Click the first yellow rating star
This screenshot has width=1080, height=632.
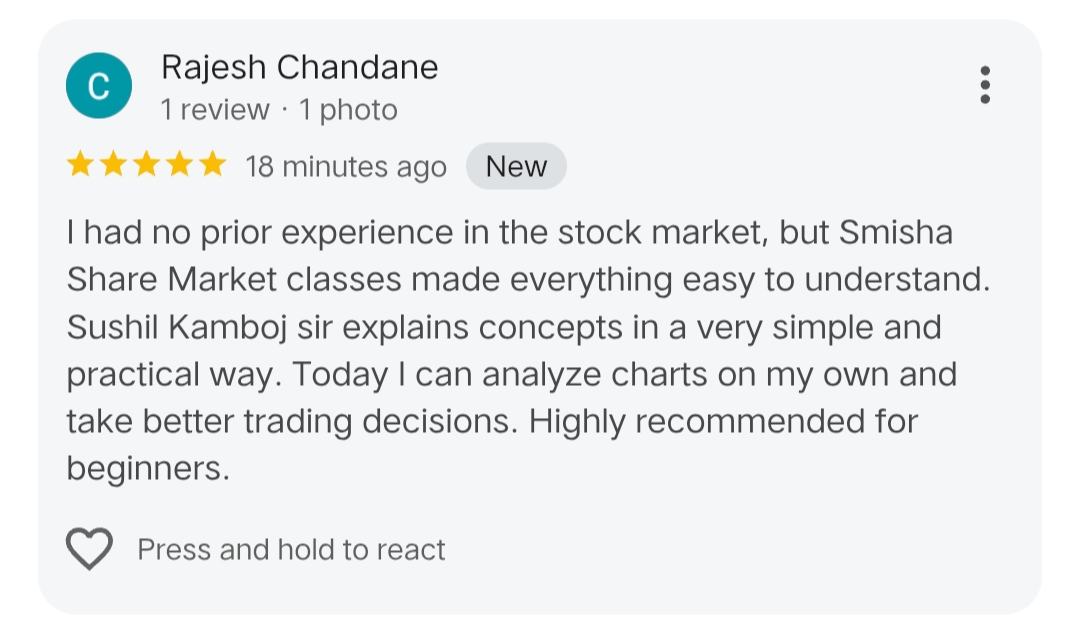click(81, 165)
